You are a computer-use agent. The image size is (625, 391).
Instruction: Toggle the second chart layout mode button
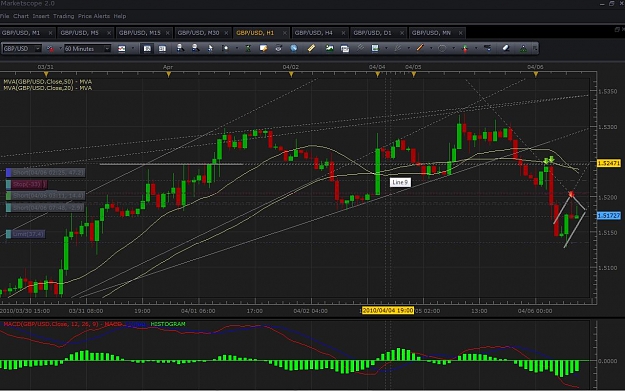click(162, 49)
